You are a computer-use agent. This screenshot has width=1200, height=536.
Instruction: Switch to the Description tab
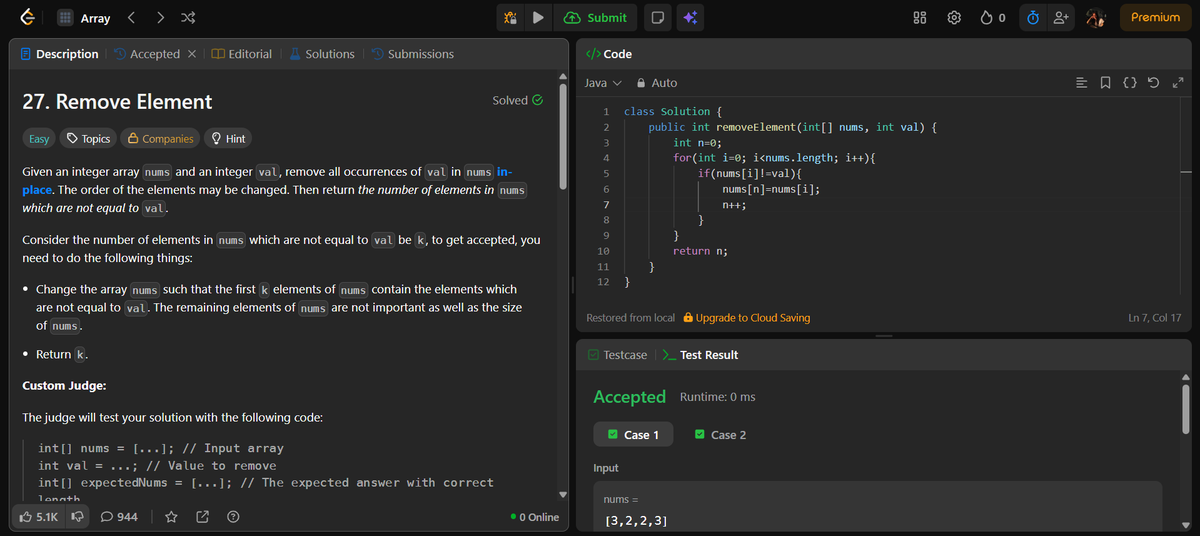tap(60, 54)
